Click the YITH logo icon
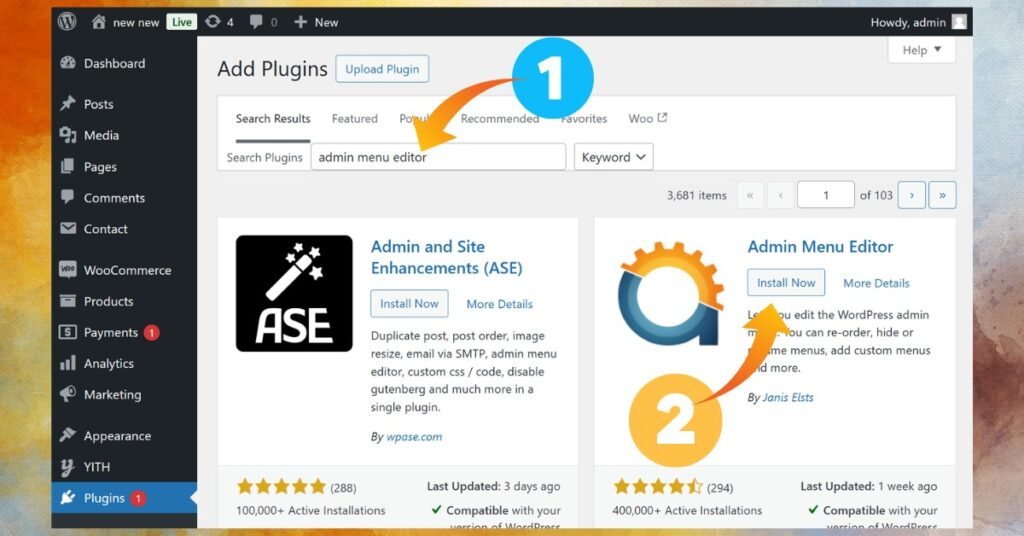 click(67, 467)
